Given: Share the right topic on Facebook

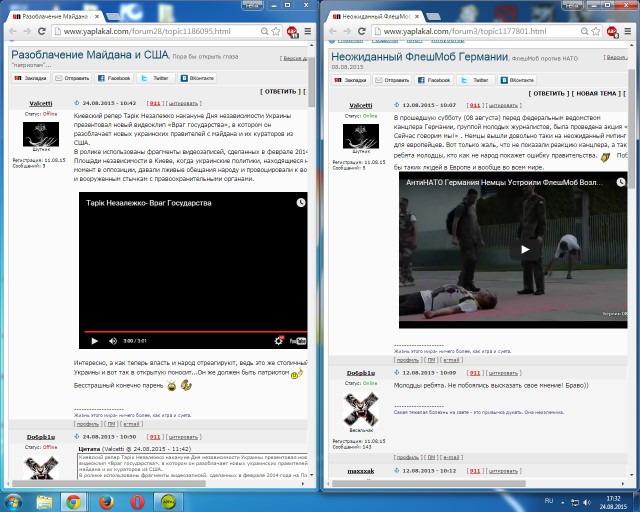Looking at the screenshot, I should click(x=434, y=80).
